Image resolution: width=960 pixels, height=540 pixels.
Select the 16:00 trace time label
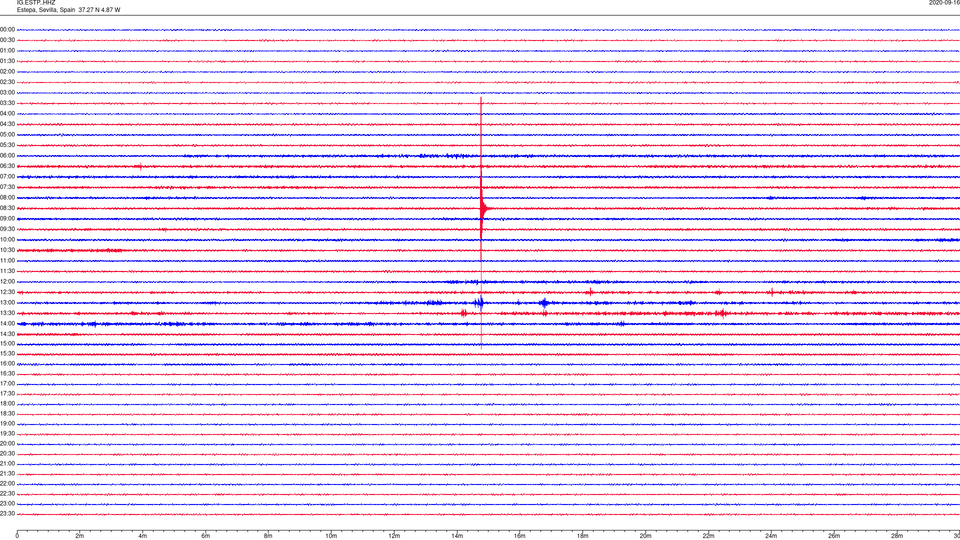click(7, 364)
